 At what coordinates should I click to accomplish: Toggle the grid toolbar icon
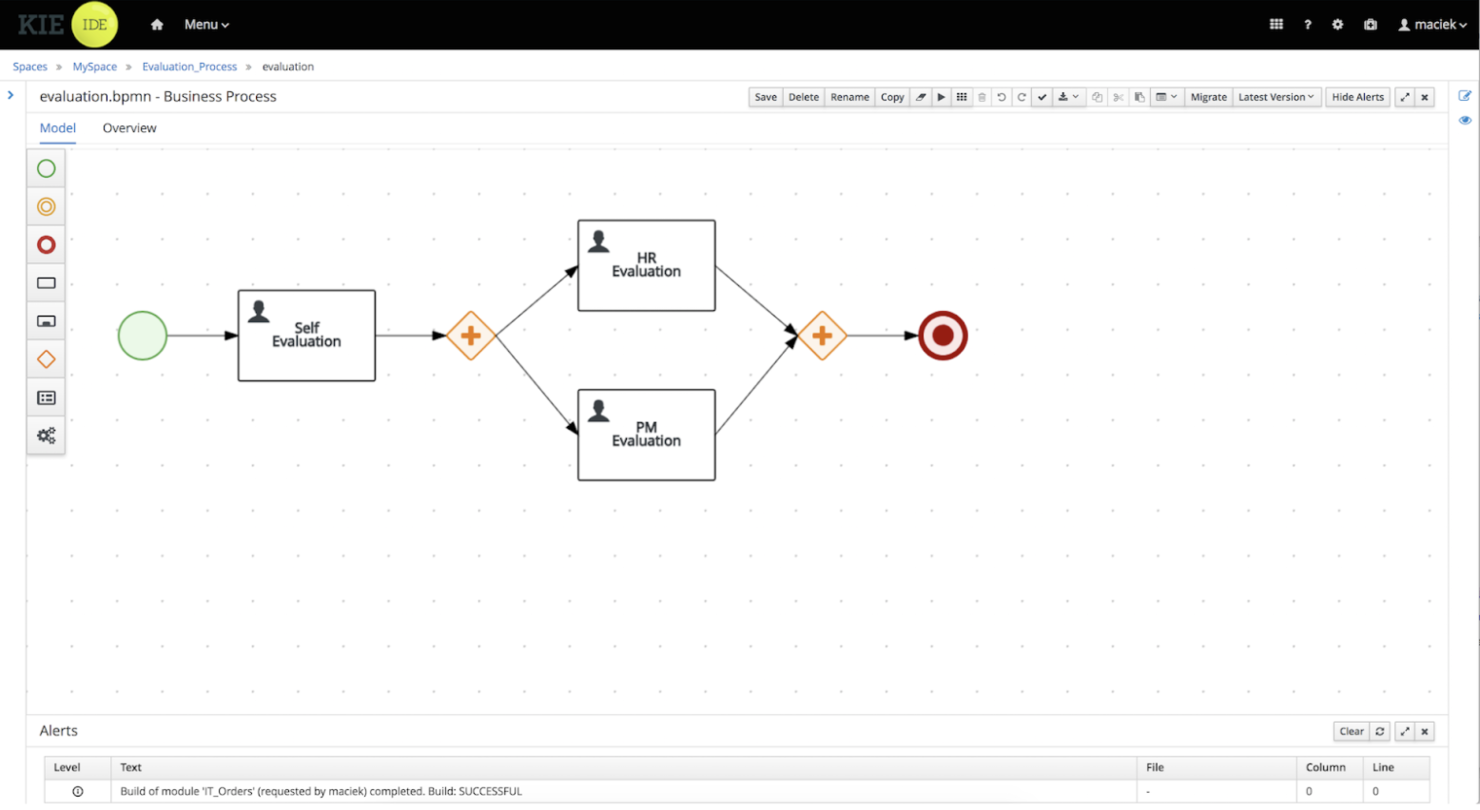pos(961,97)
